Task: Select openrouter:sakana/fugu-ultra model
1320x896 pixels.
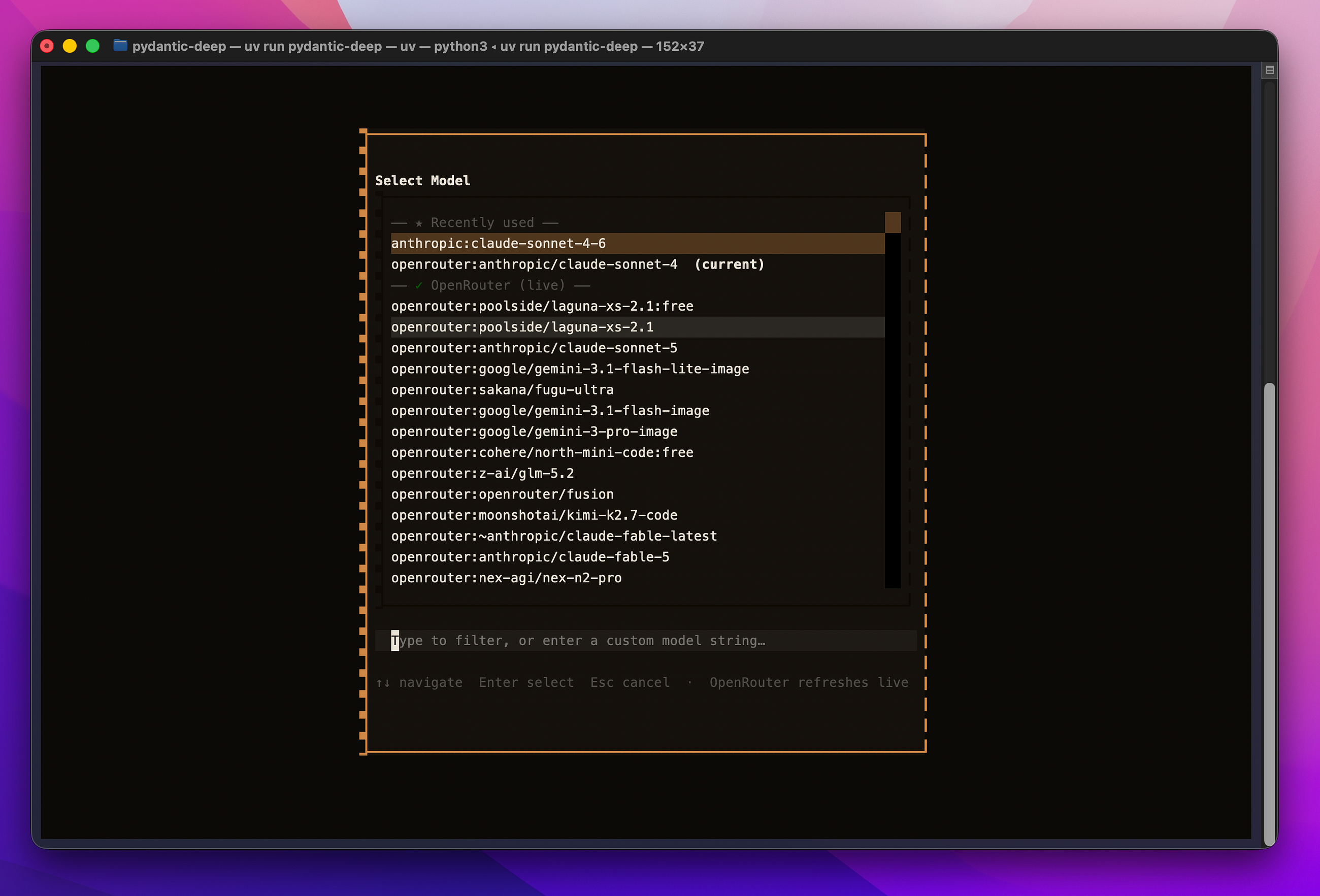Action: (x=637, y=389)
